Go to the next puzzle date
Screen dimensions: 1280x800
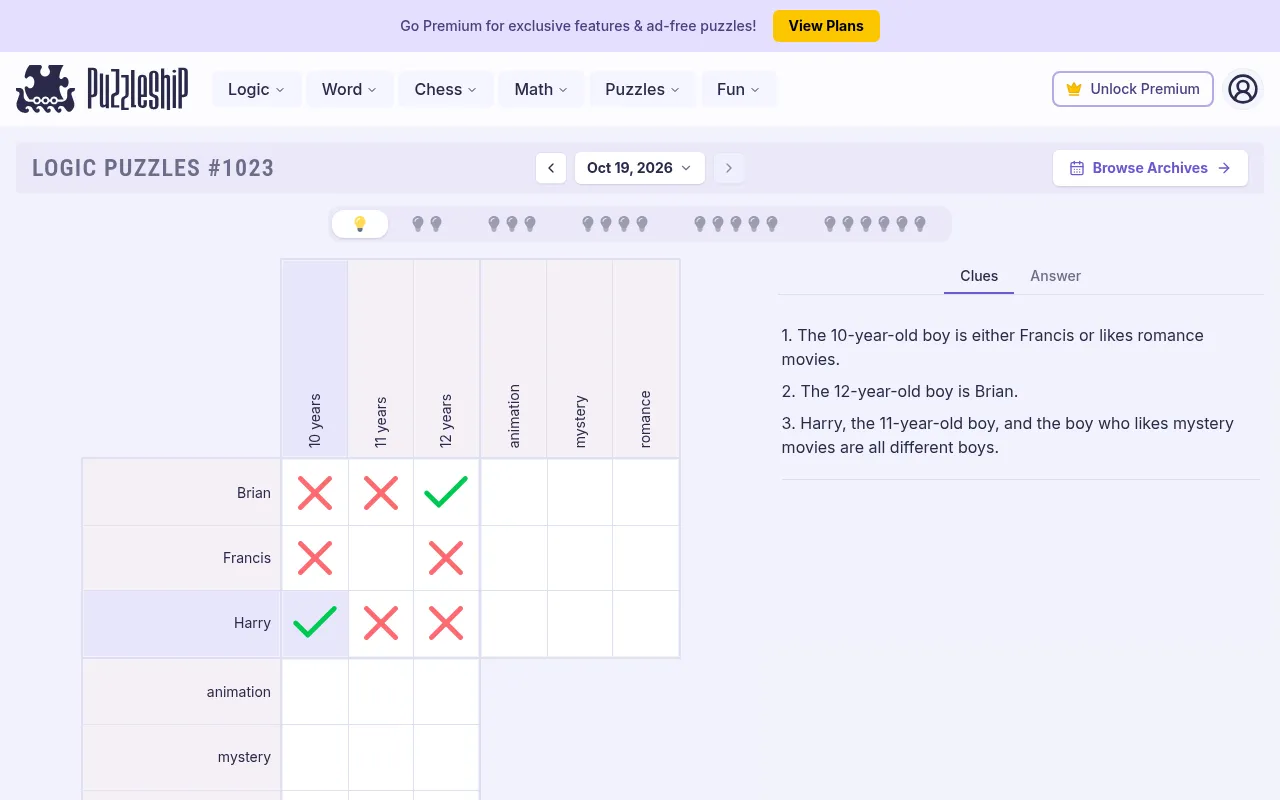click(x=729, y=168)
